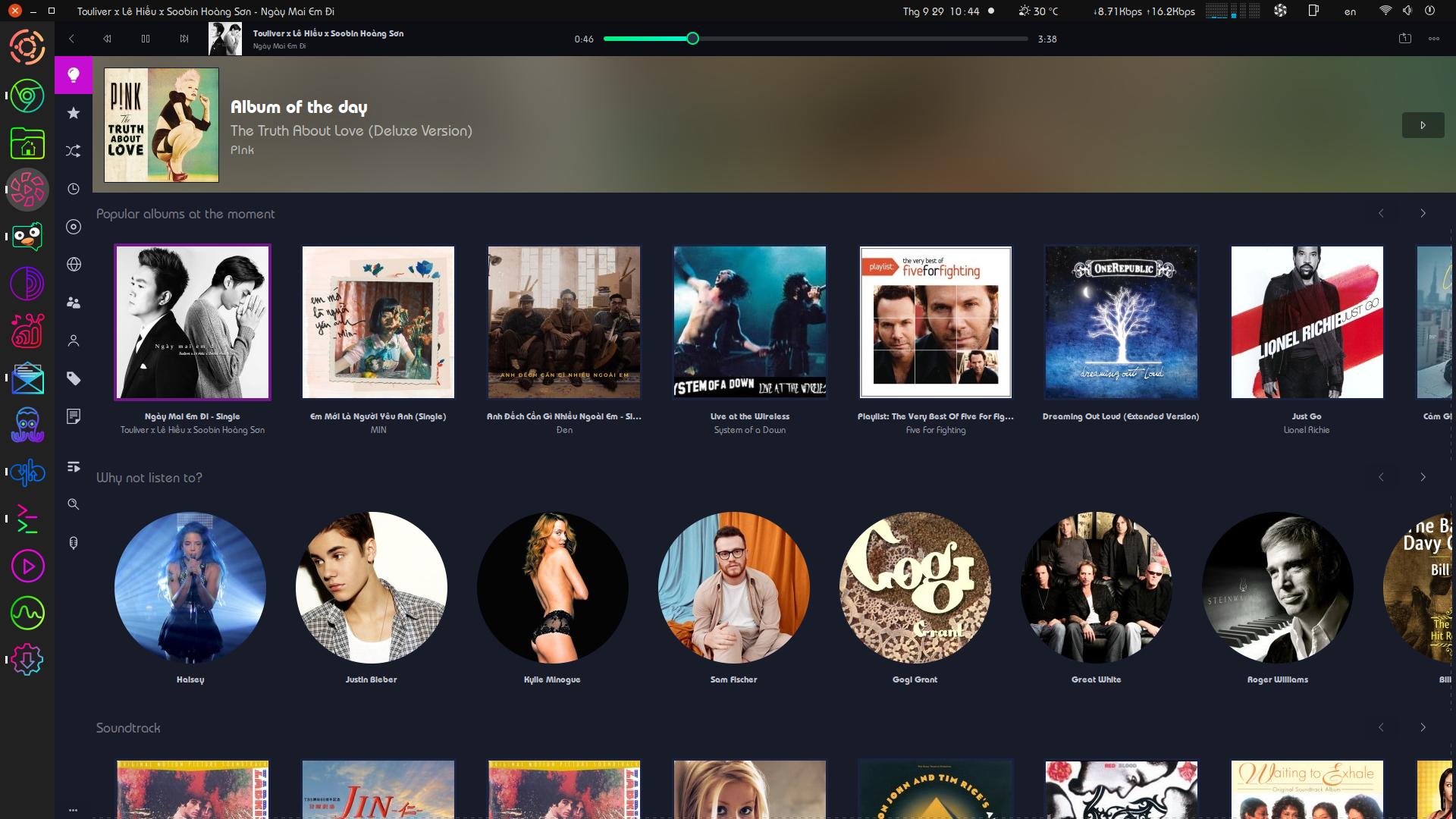Open the three-dot application menu in header
Viewport: 1456px width, 819px height.
coord(1434,39)
